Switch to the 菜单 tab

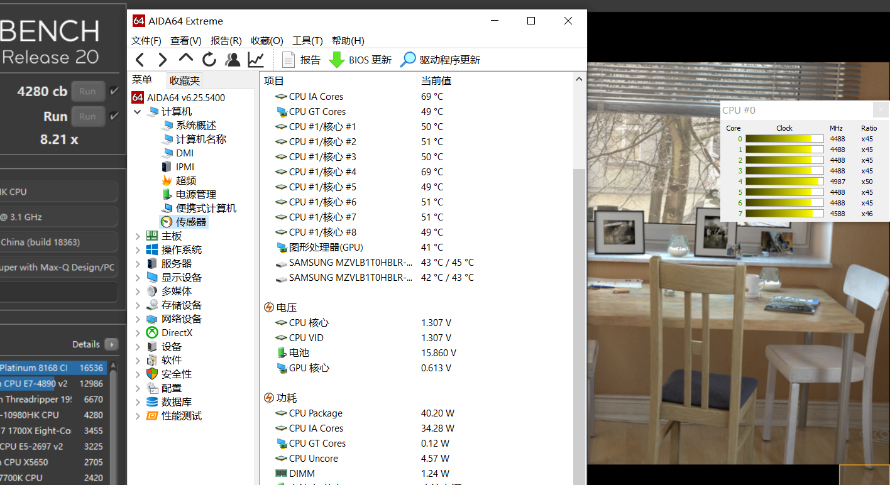click(x=142, y=80)
